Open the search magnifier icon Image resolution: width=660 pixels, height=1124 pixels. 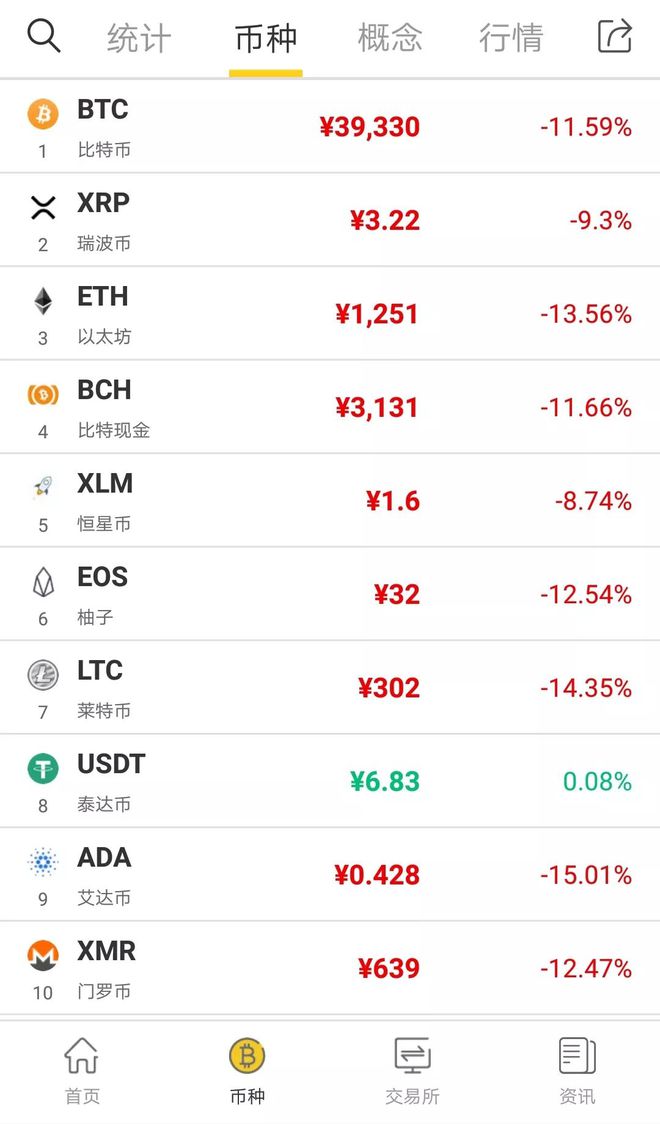[x=44, y=36]
